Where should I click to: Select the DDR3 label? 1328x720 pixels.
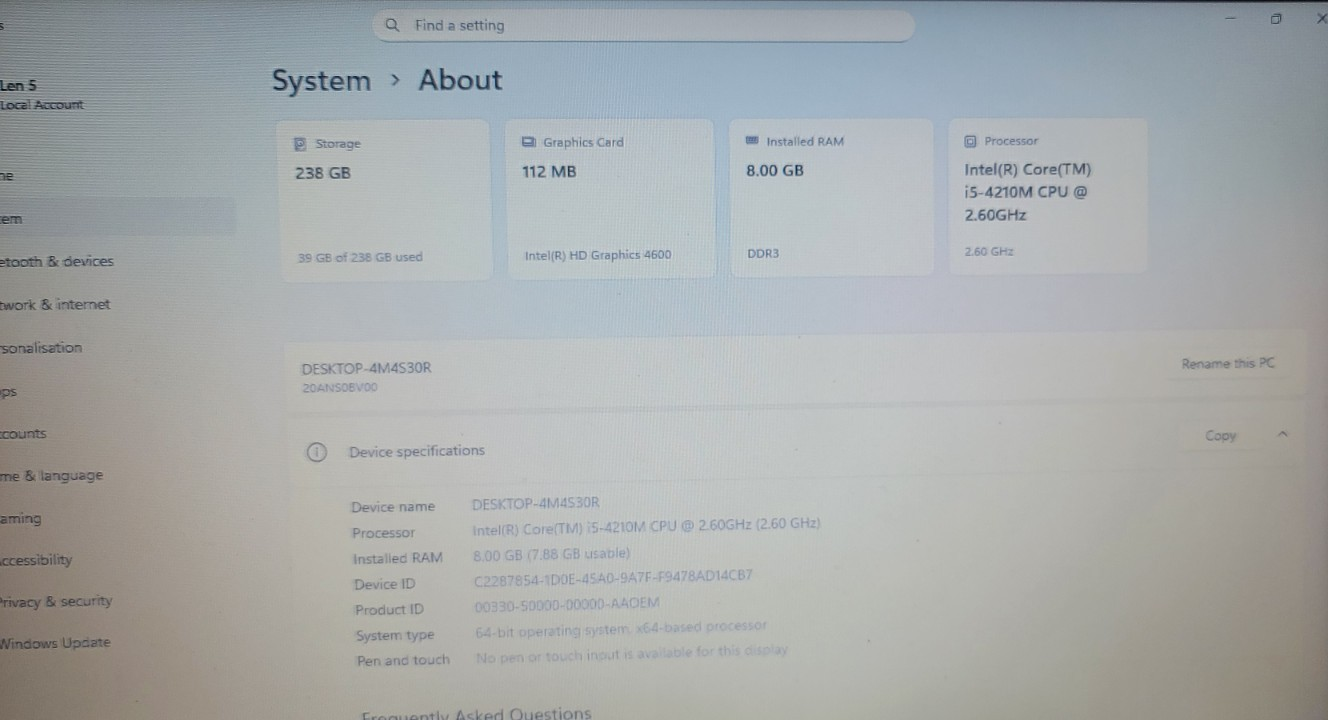(x=762, y=254)
